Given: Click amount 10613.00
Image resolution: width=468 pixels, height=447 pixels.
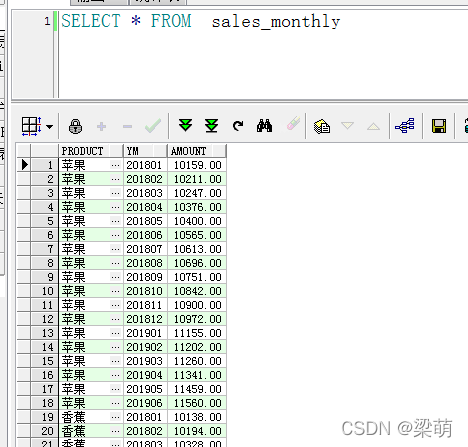Looking at the screenshot, I should pos(197,249).
